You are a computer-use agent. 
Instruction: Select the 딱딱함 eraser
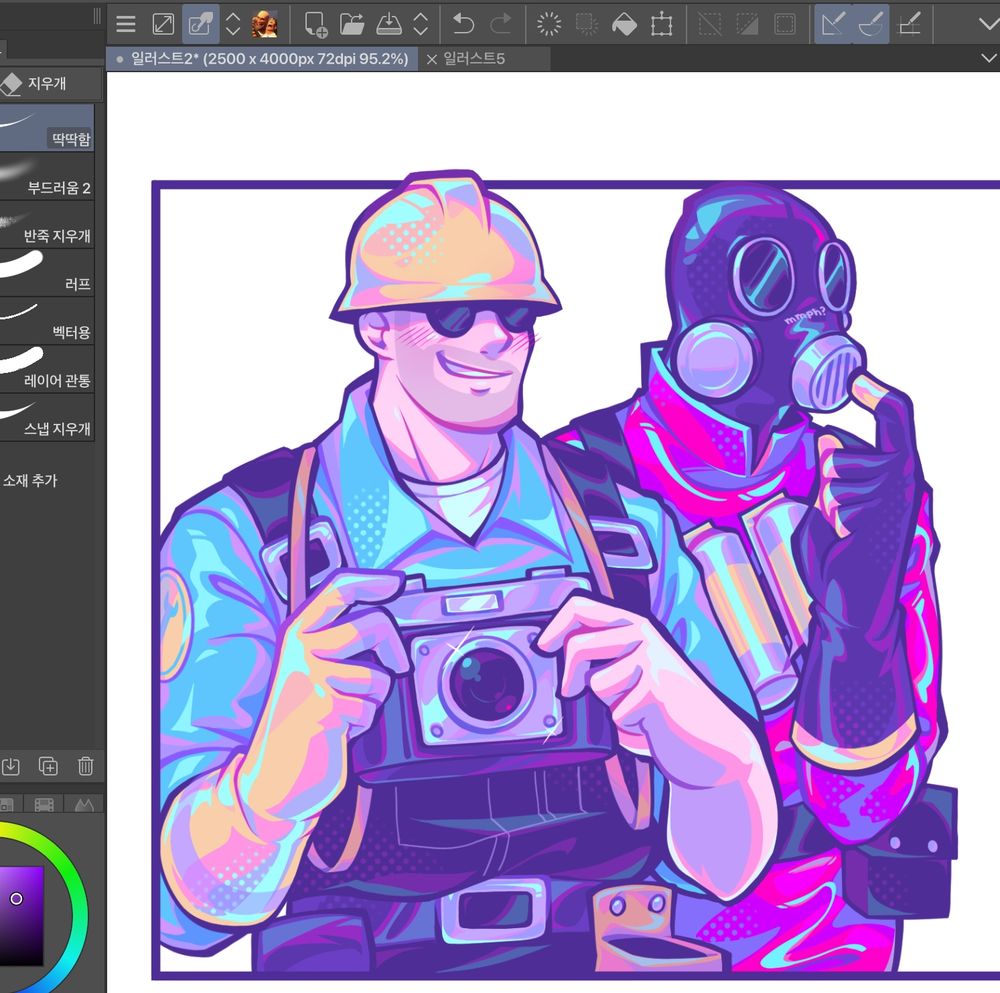(x=47, y=128)
